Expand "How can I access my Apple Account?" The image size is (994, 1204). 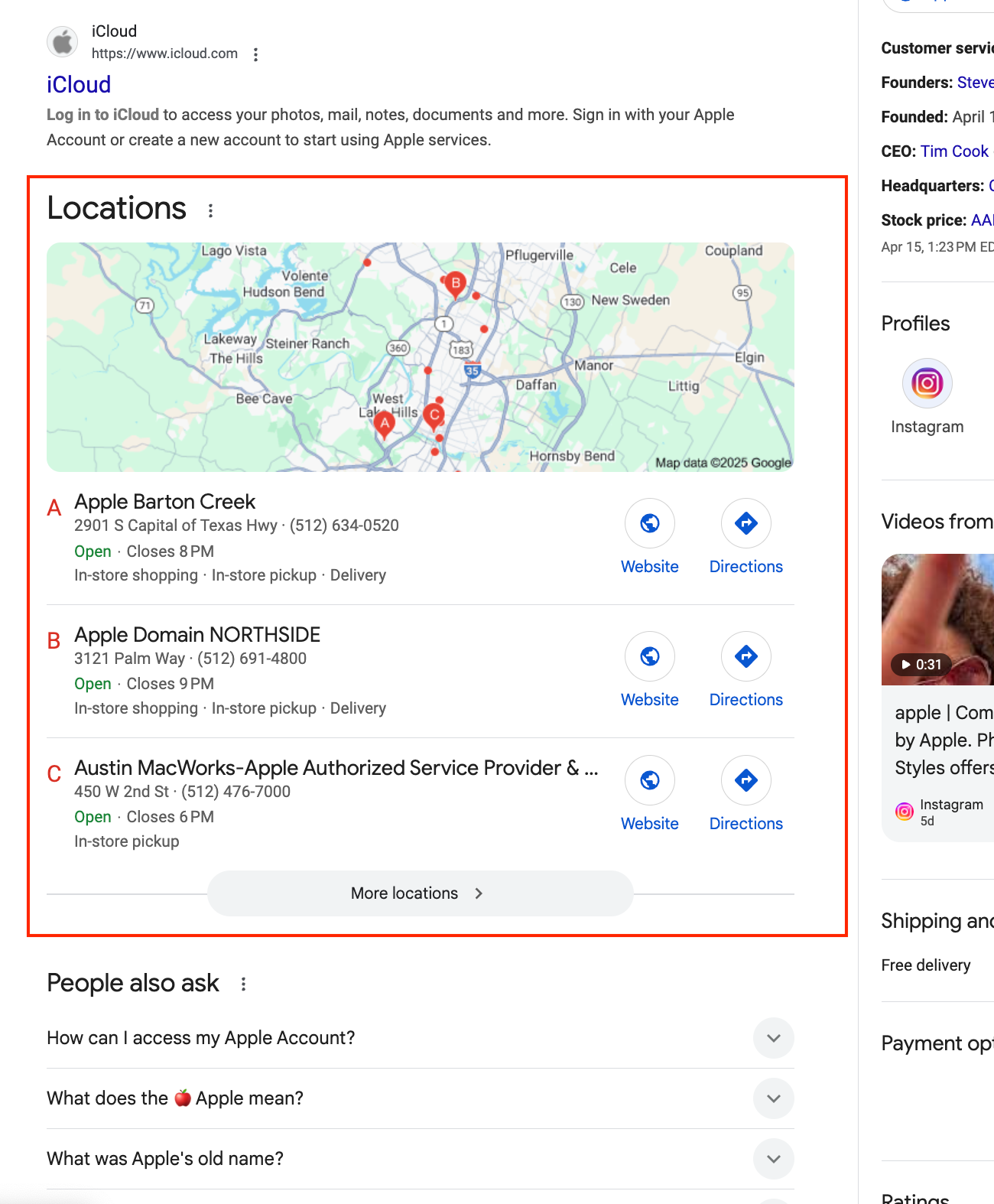(421, 1038)
